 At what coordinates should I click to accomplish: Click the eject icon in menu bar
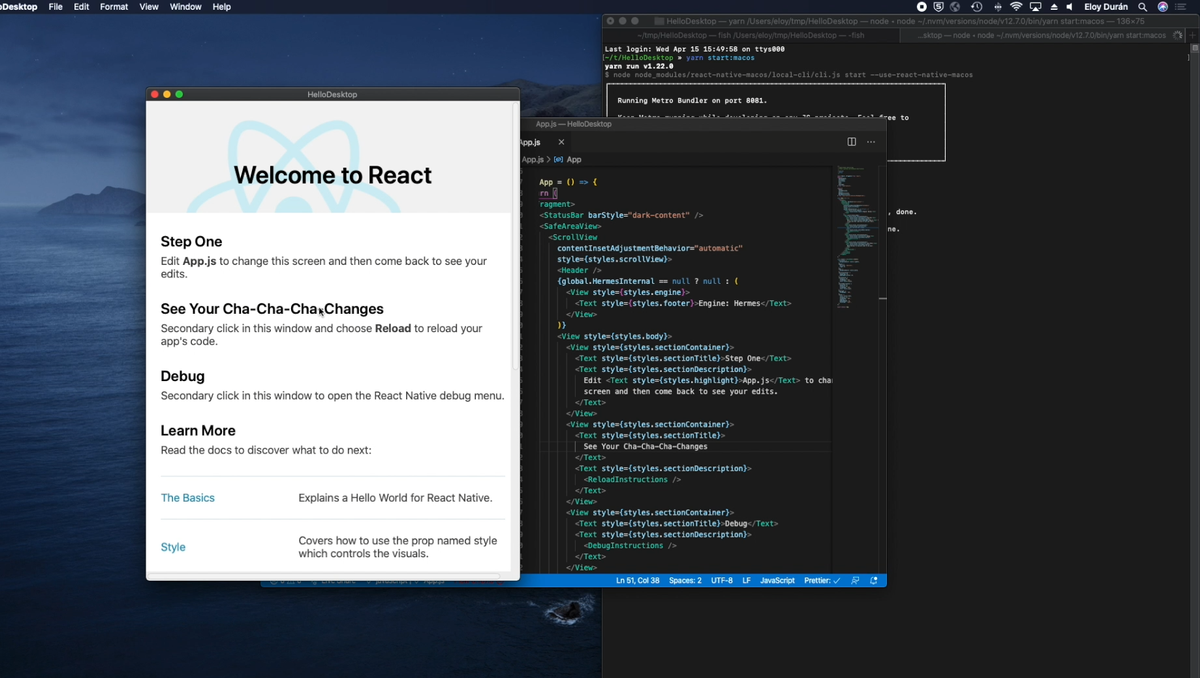click(x=1053, y=6)
